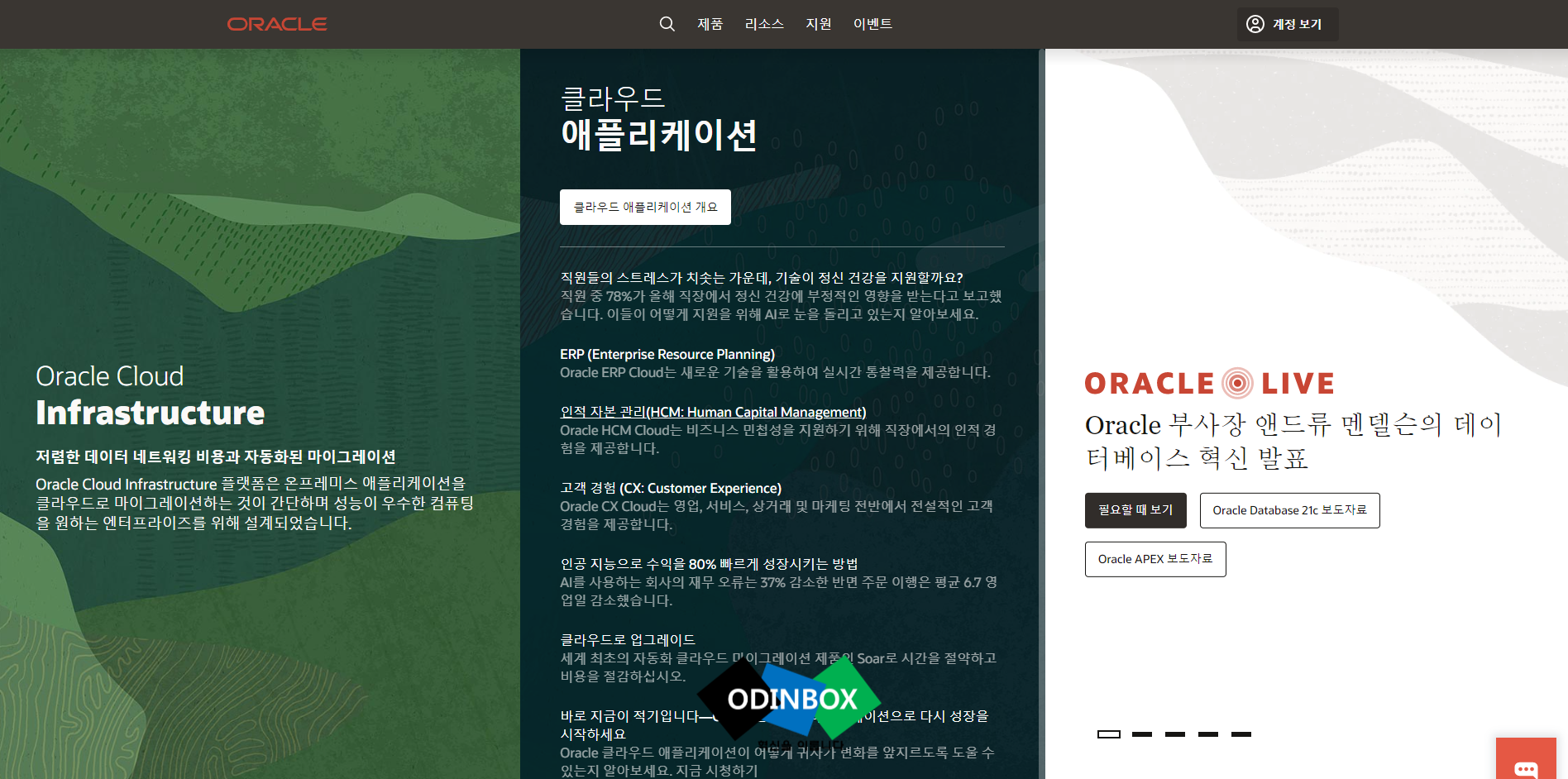Open ERP (Enterprise Resource Planning) link
This screenshot has width=1568, height=779.
(667, 354)
